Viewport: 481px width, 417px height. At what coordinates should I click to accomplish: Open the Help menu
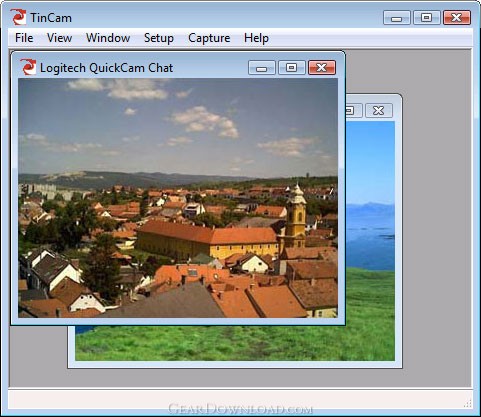(x=256, y=38)
